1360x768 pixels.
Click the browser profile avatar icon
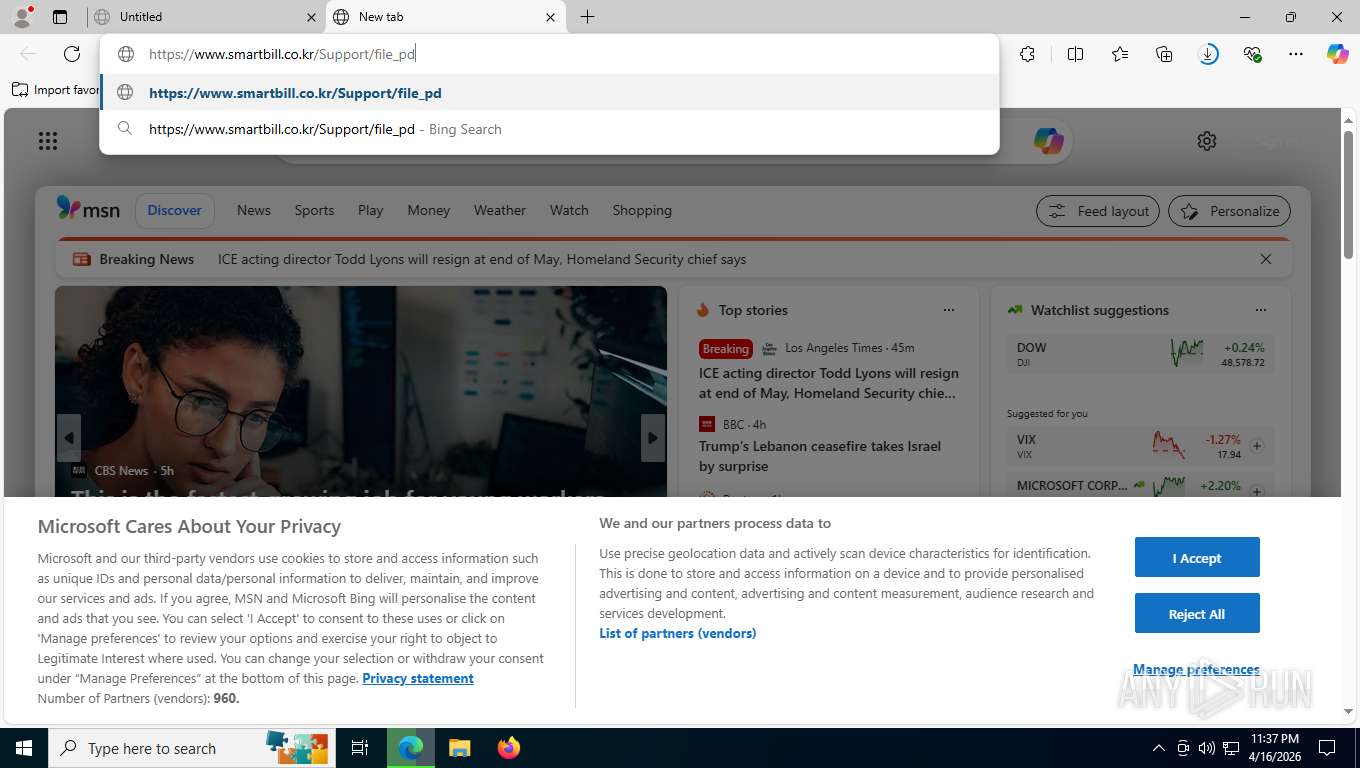[x=21, y=16]
